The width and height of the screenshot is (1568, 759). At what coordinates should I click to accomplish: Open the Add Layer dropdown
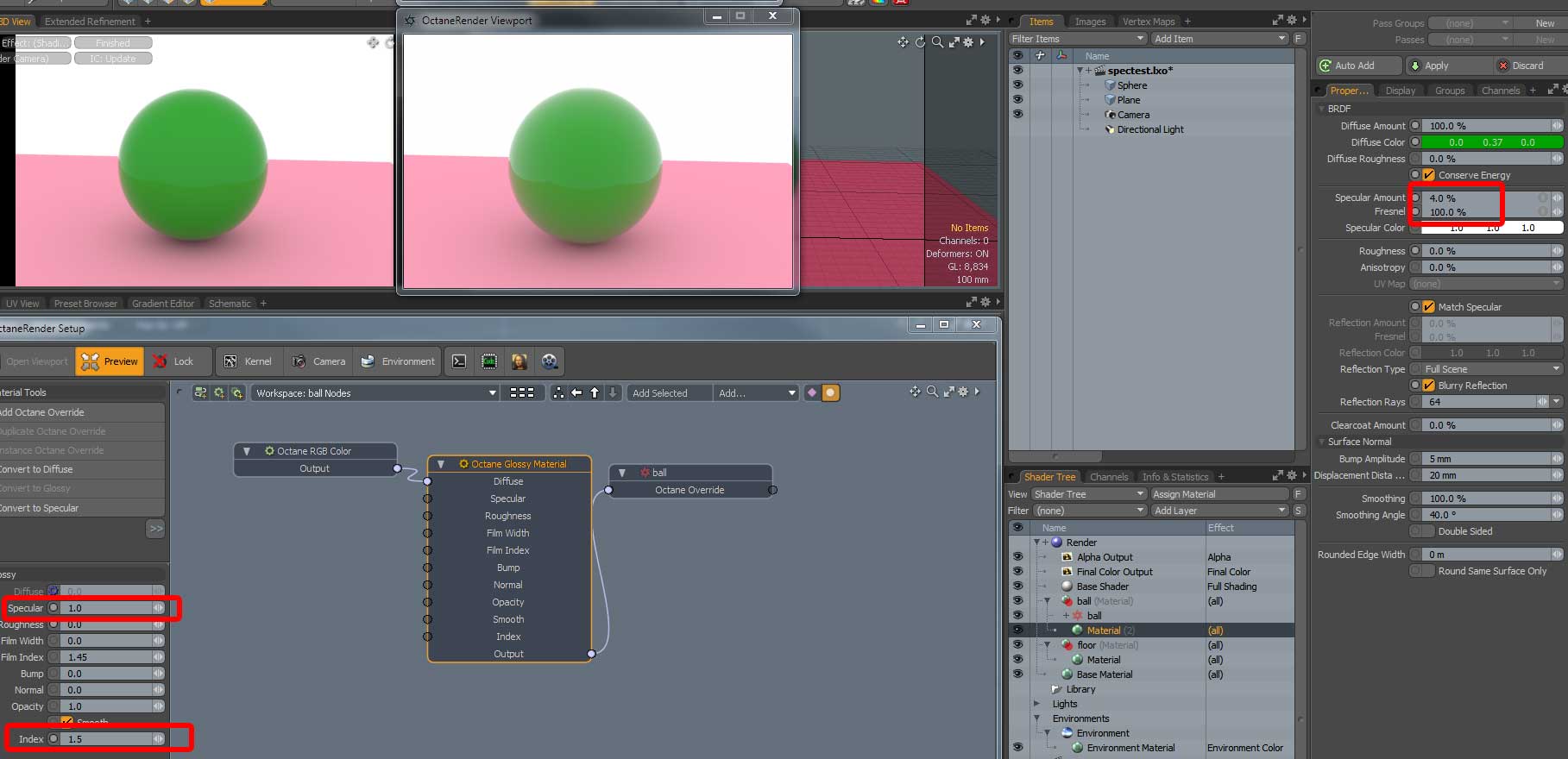pos(1220,511)
